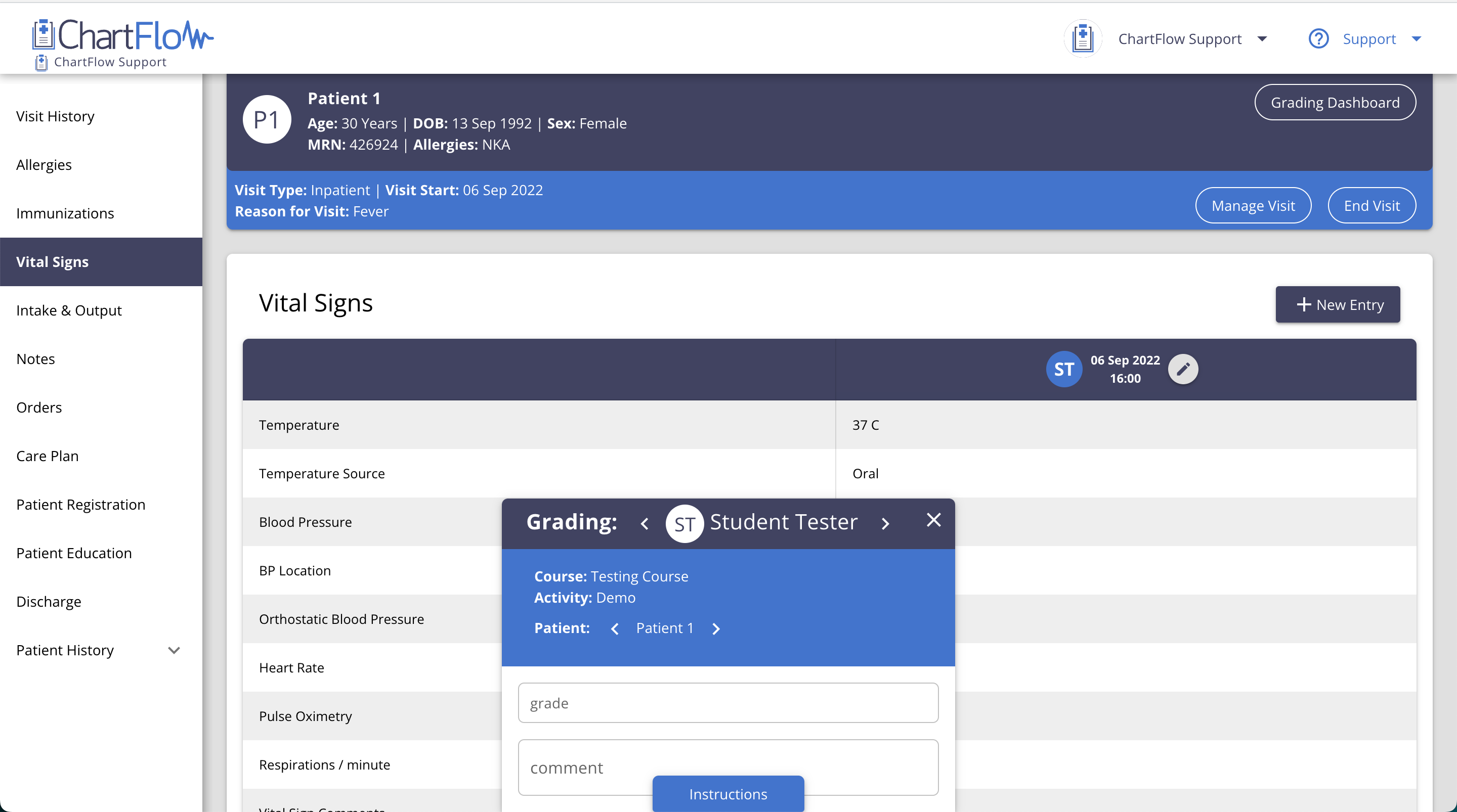Go to previous student in grading panel
The image size is (1457, 812).
pyautogui.click(x=645, y=523)
